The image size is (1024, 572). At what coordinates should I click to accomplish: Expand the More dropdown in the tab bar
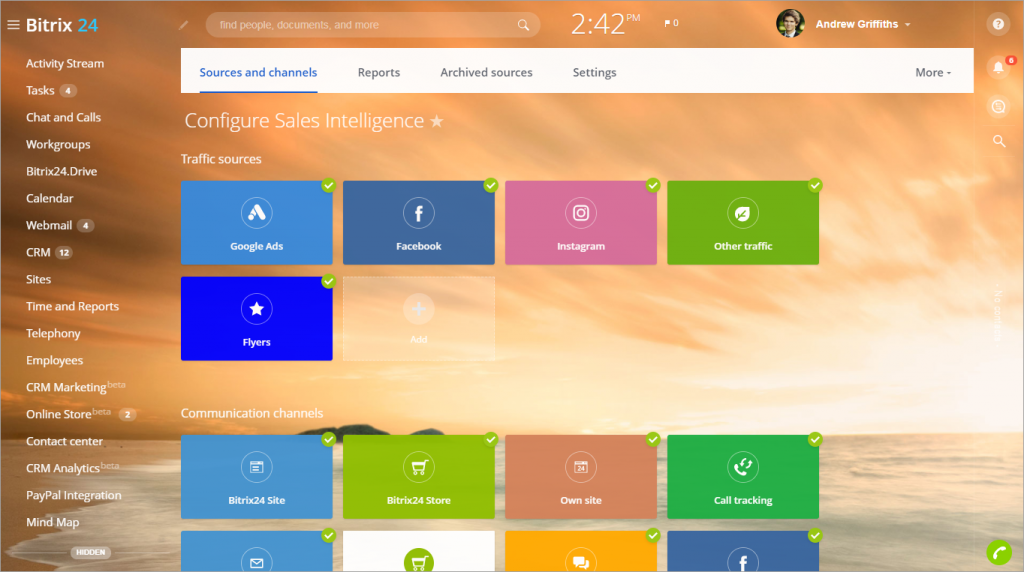[x=933, y=72]
